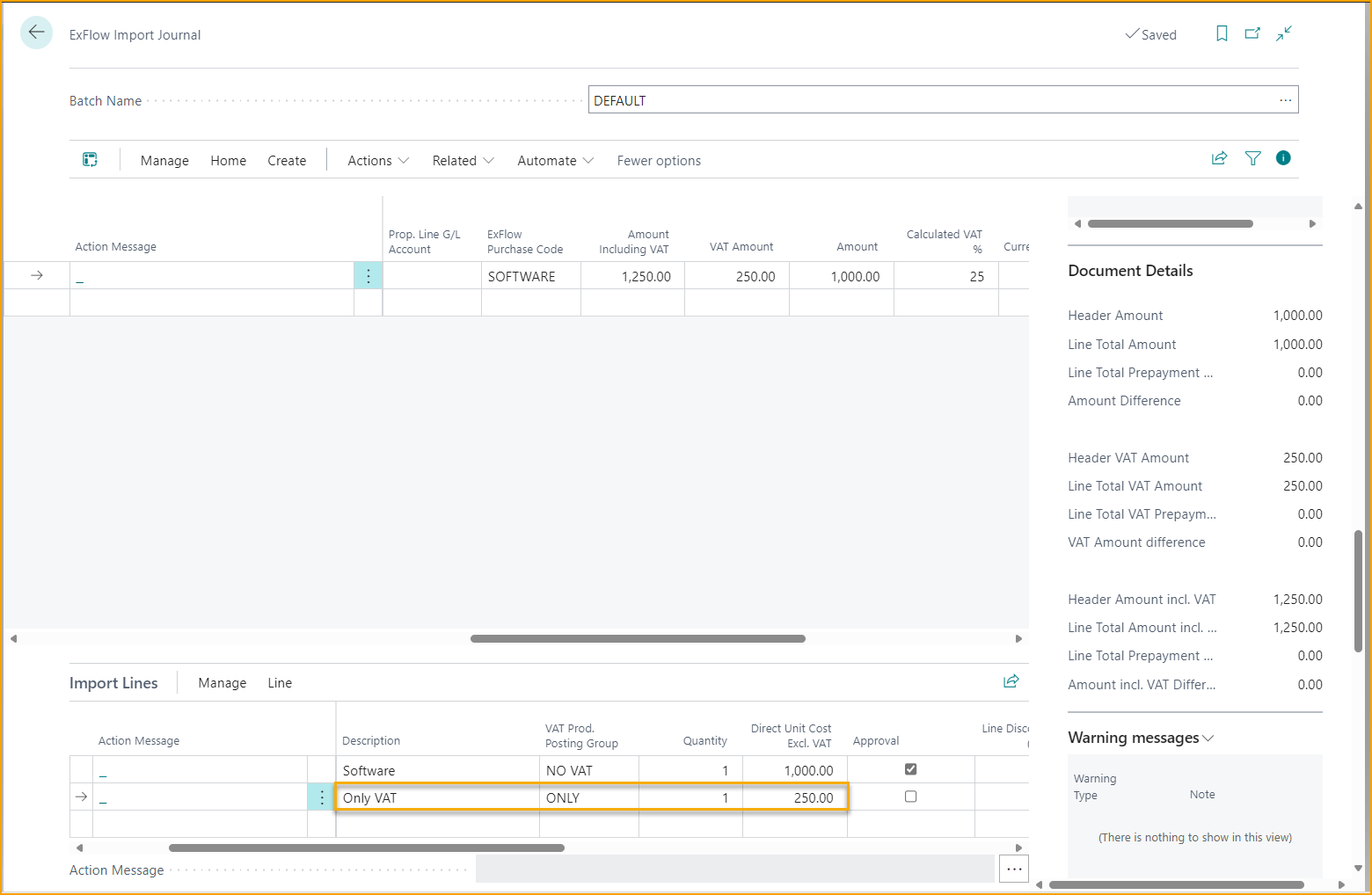This screenshot has width=1372, height=895.
Task: Click the back arrow button
Action: click(36, 33)
